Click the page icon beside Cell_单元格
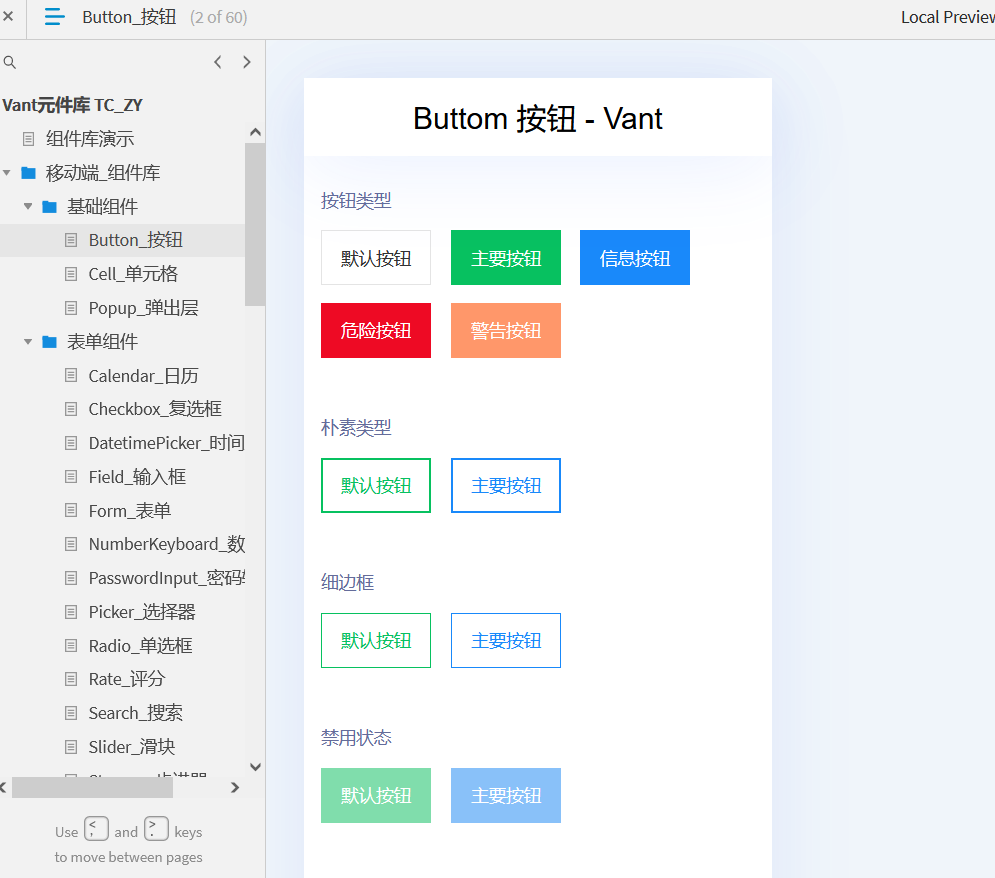Viewport: 995px width, 878px height. tap(71, 274)
